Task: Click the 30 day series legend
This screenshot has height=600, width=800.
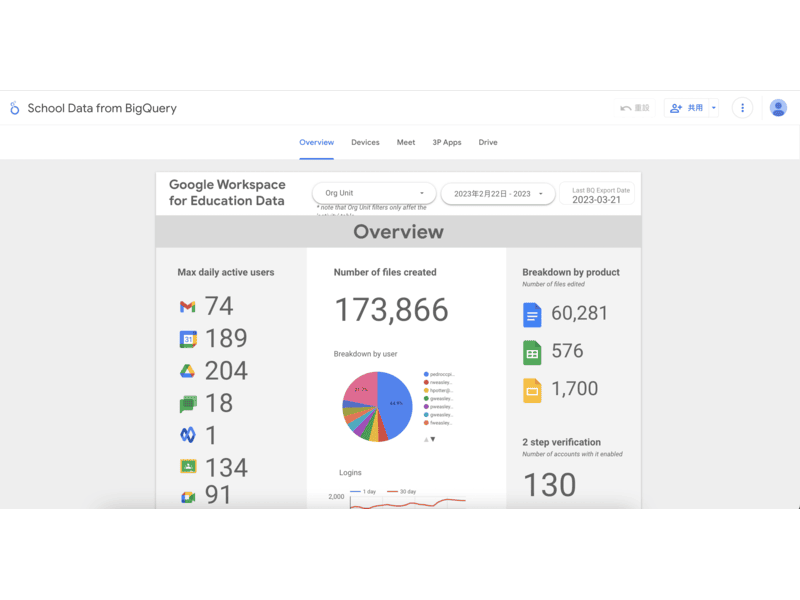Action: tap(402, 491)
